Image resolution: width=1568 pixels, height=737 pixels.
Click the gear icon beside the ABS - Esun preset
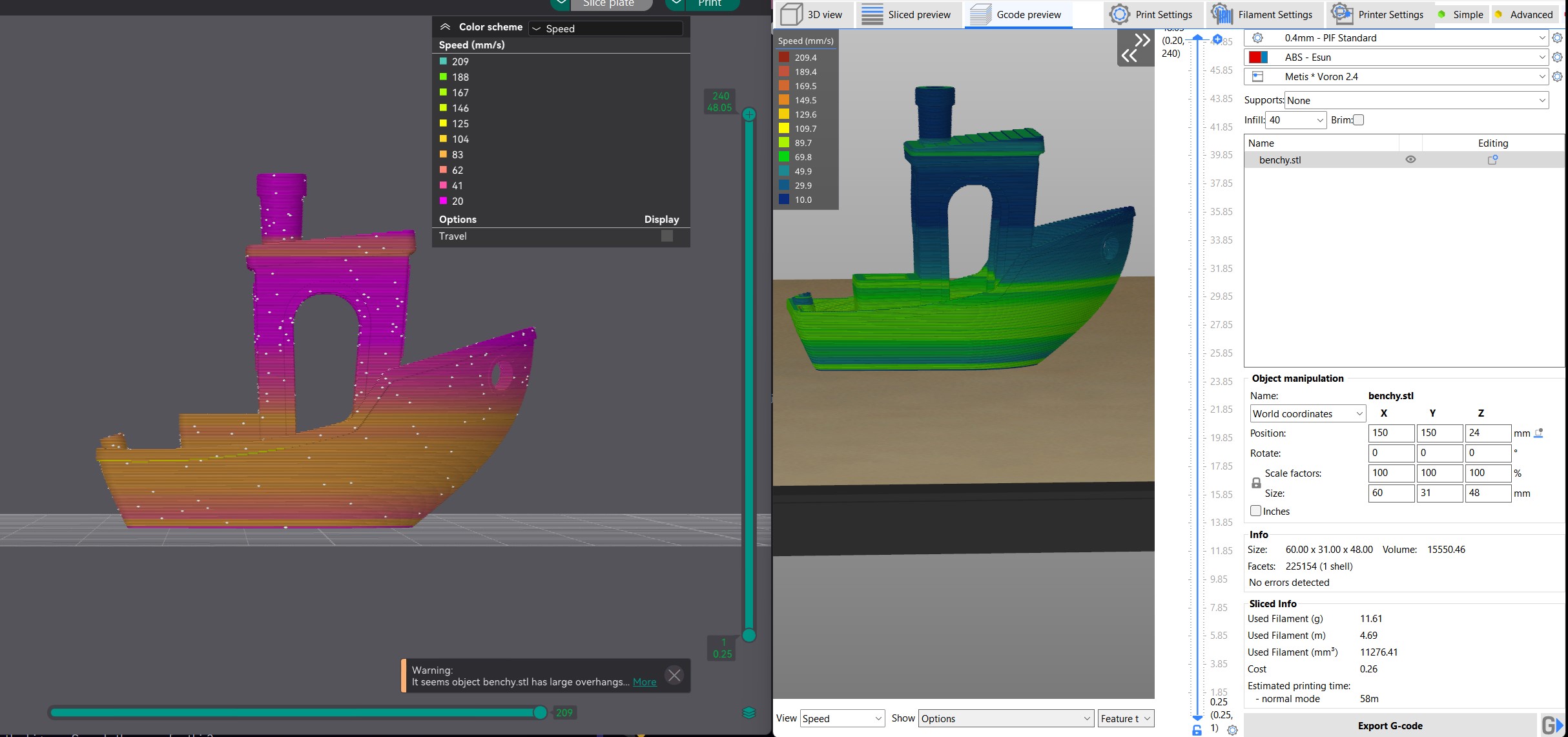click(x=1557, y=57)
